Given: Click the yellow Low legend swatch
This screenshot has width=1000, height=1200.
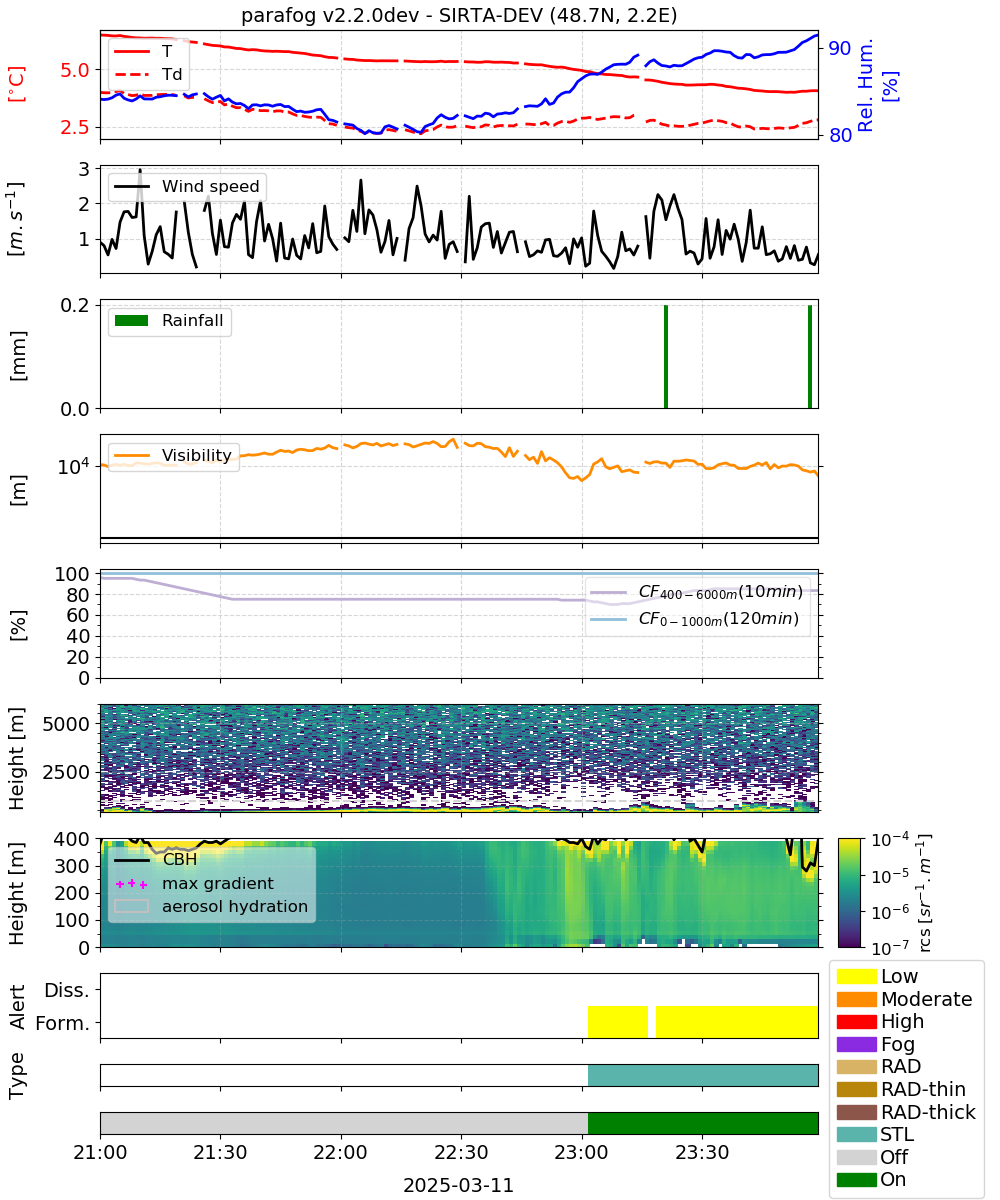Looking at the screenshot, I should [x=856, y=976].
